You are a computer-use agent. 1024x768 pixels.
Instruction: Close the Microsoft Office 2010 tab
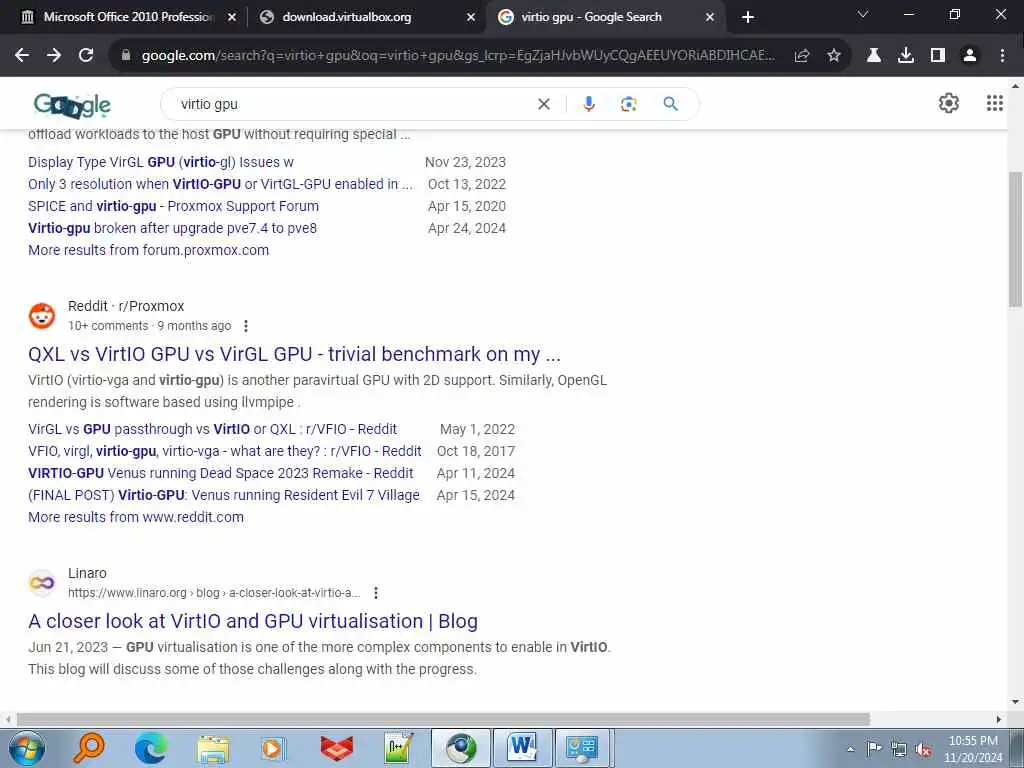pyautogui.click(x=232, y=18)
